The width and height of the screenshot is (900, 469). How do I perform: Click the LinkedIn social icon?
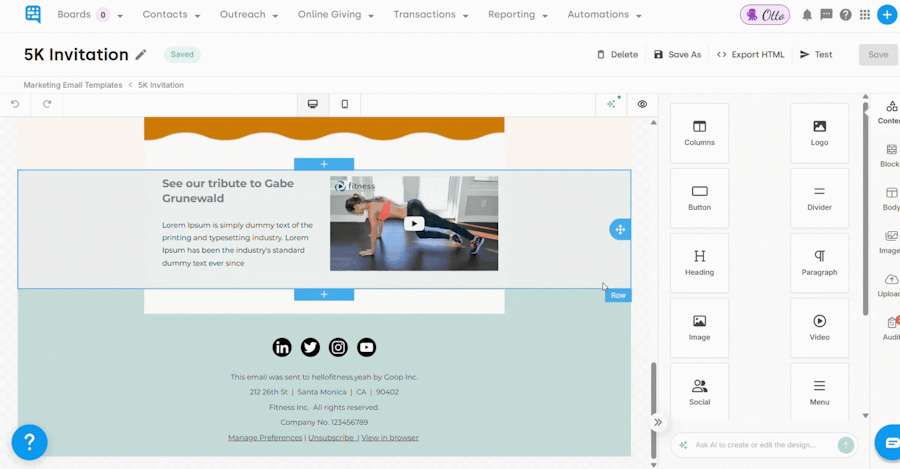click(282, 347)
